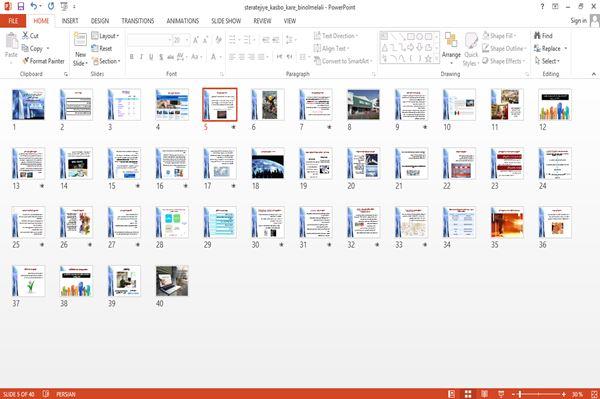Screen dimensions: 600x399
Task: Click Convert to SmartArt button
Action: [x=343, y=61]
